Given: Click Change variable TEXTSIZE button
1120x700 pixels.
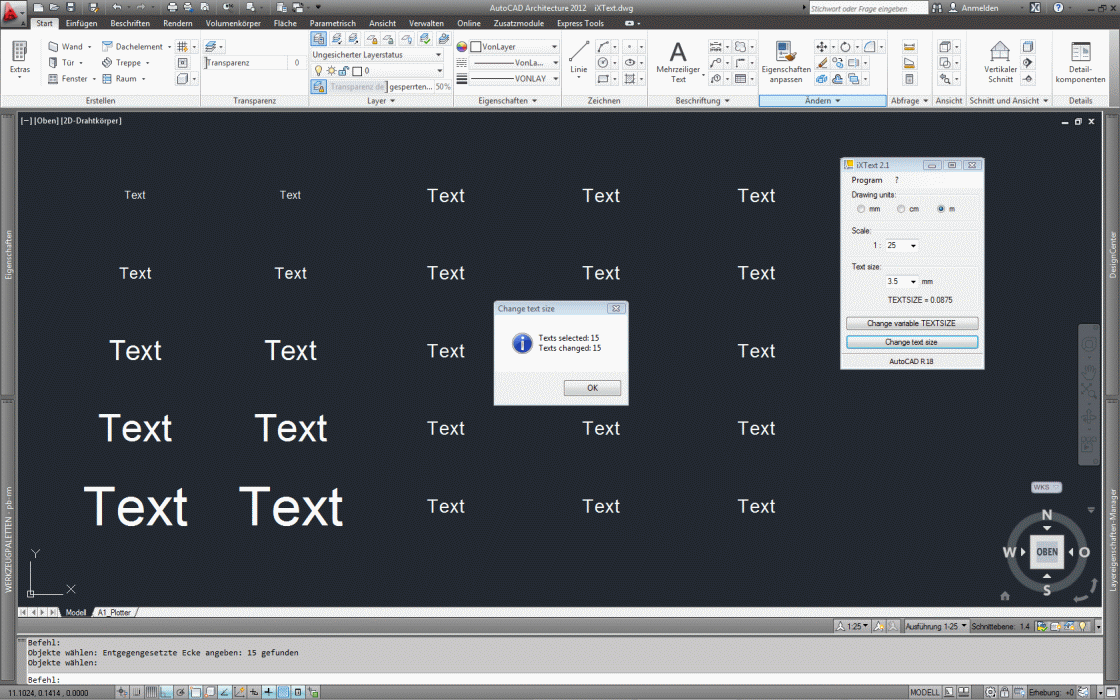Looking at the screenshot, I should tap(911, 324).
